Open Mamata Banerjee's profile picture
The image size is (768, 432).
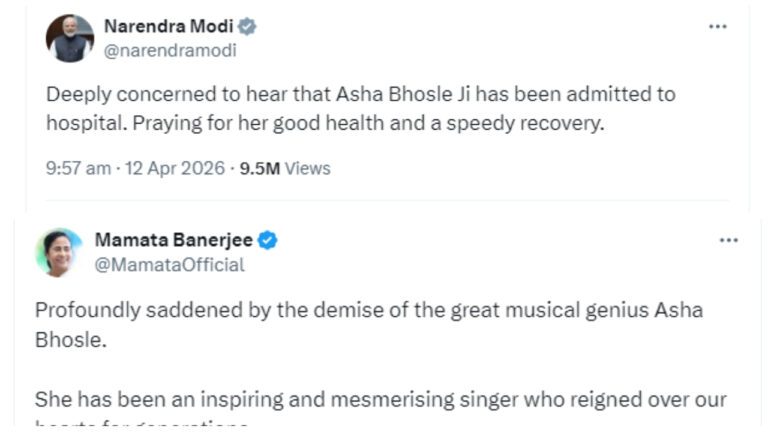pyautogui.click(x=59, y=252)
